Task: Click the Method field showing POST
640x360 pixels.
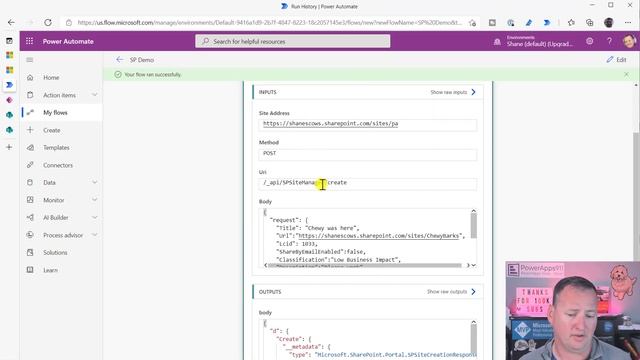Action: pyautogui.click(x=367, y=154)
